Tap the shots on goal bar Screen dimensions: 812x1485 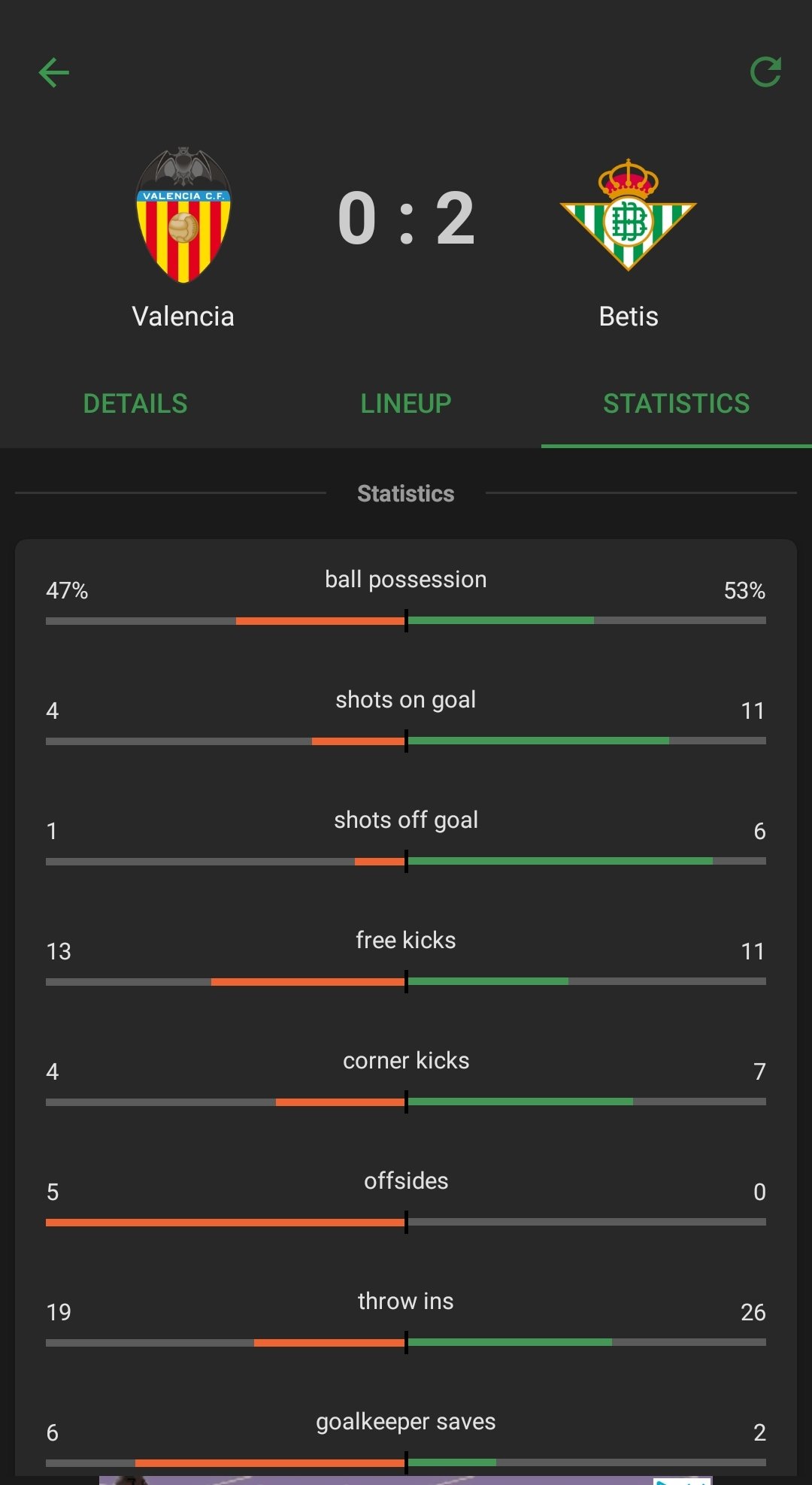[406, 741]
